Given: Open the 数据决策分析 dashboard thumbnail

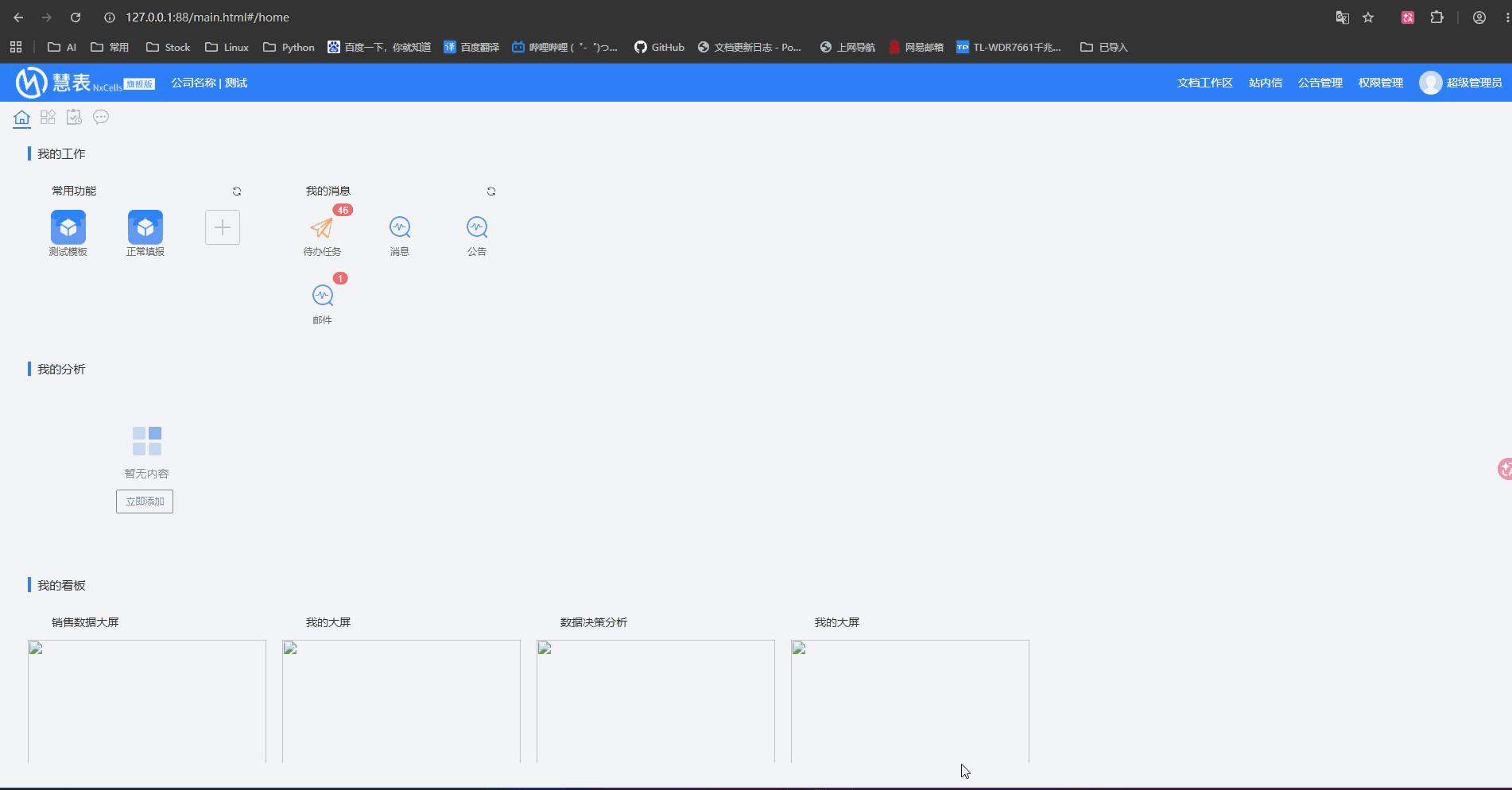Looking at the screenshot, I should [x=656, y=701].
